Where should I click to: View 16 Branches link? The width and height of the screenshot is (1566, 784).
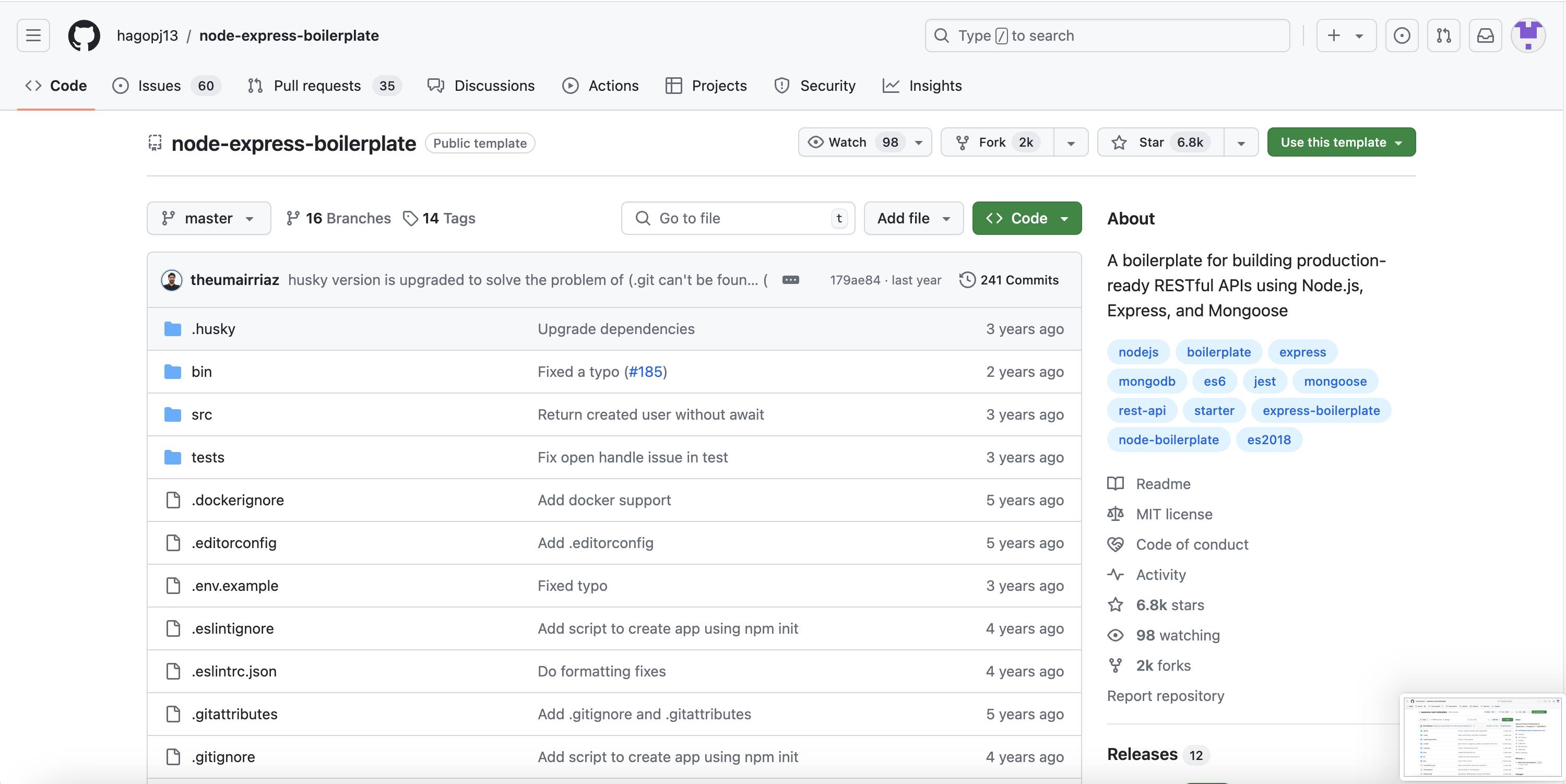click(x=339, y=218)
